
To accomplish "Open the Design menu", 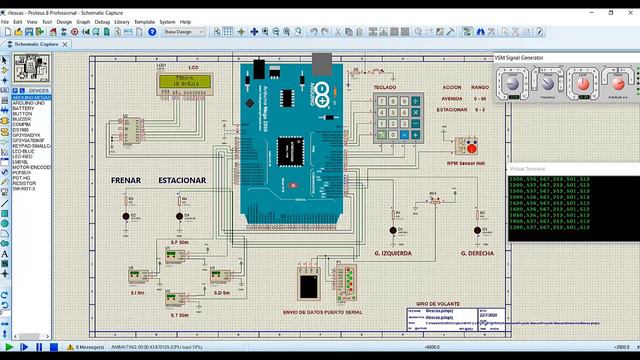I will [x=64, y=22].
